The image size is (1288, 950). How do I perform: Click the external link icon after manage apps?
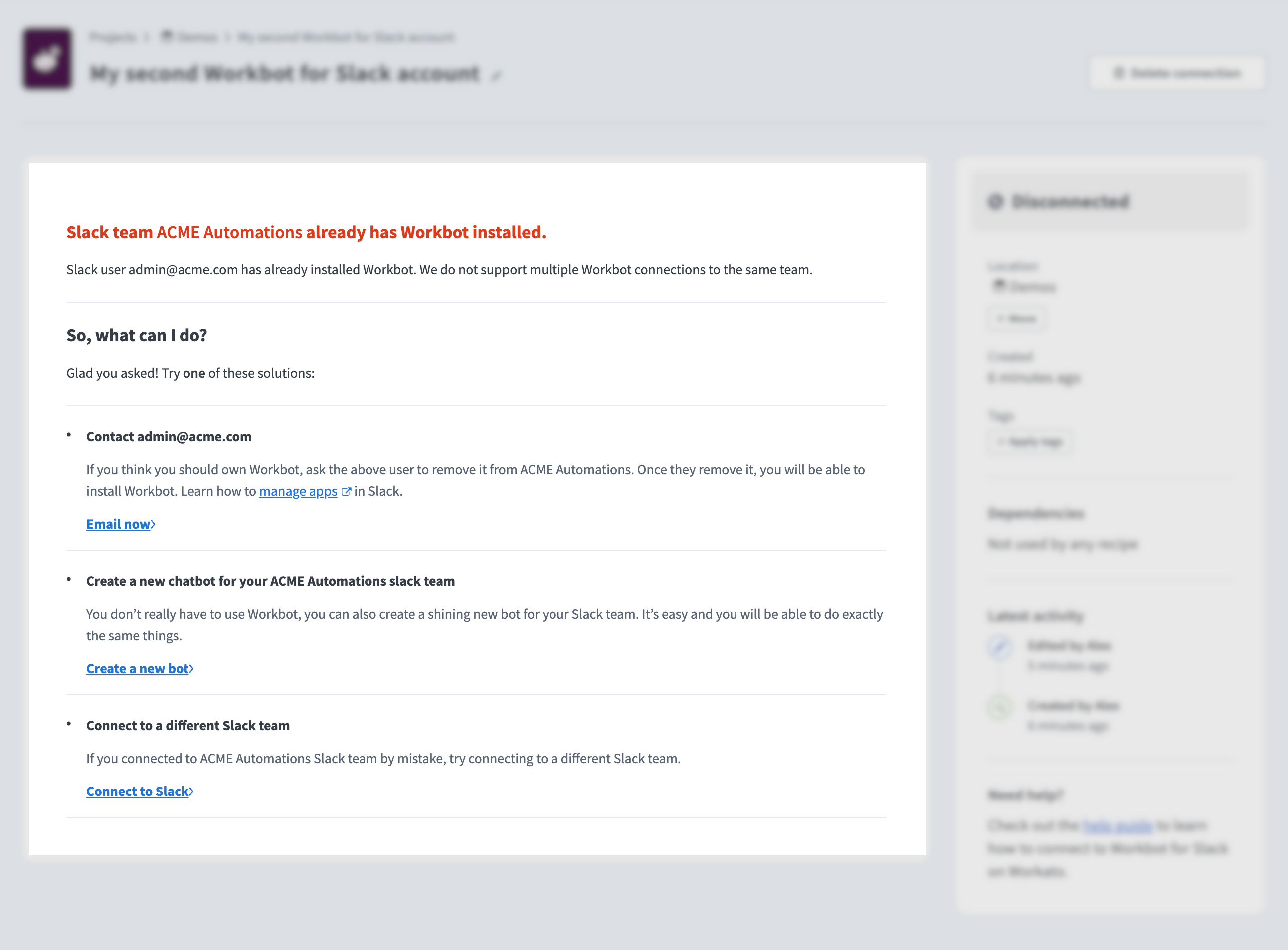pos(346,491)
